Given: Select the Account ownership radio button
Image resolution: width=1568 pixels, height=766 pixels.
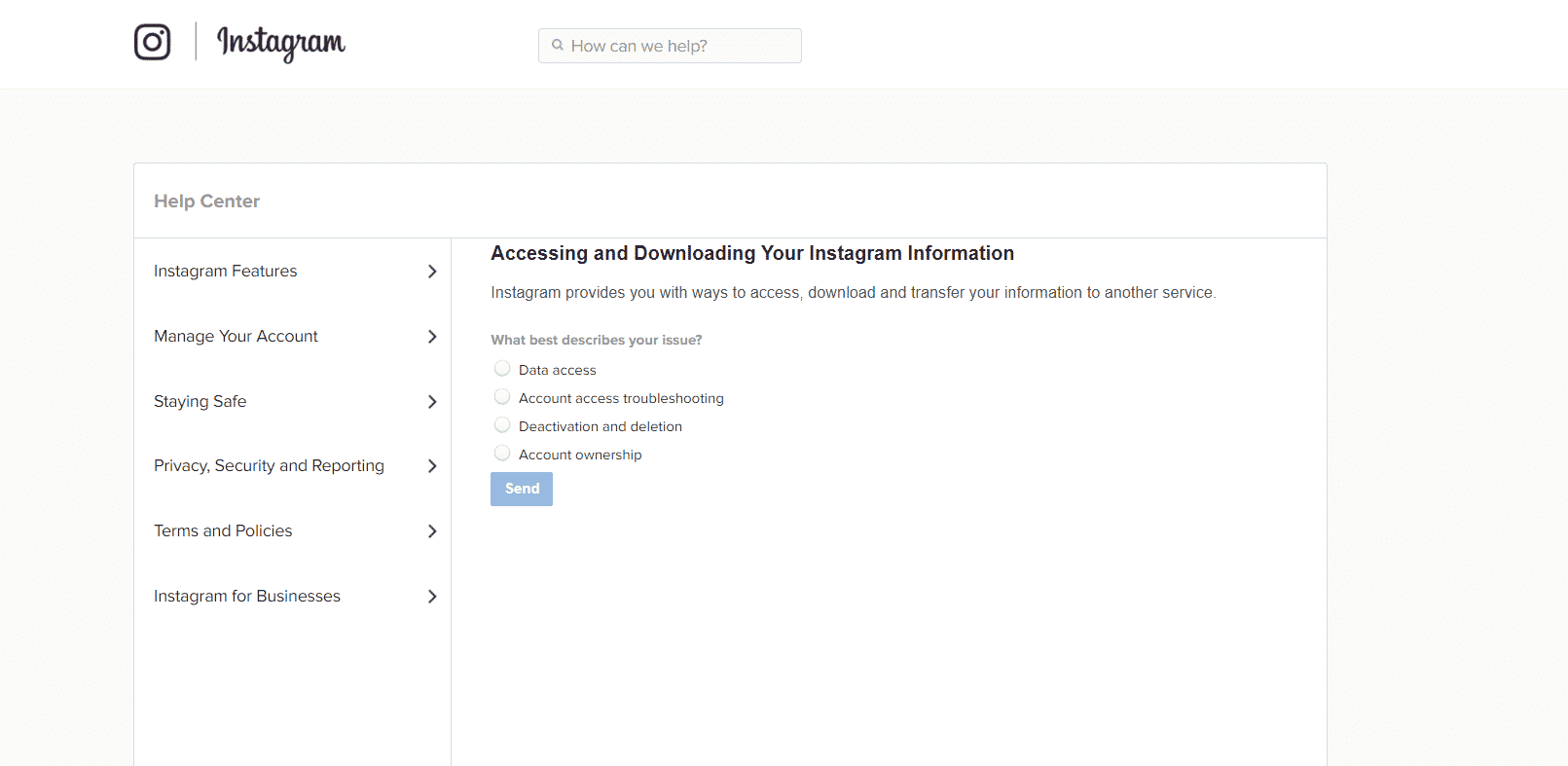Looking at the screenshot, I should pyautogui.click(x=502, y=454).
